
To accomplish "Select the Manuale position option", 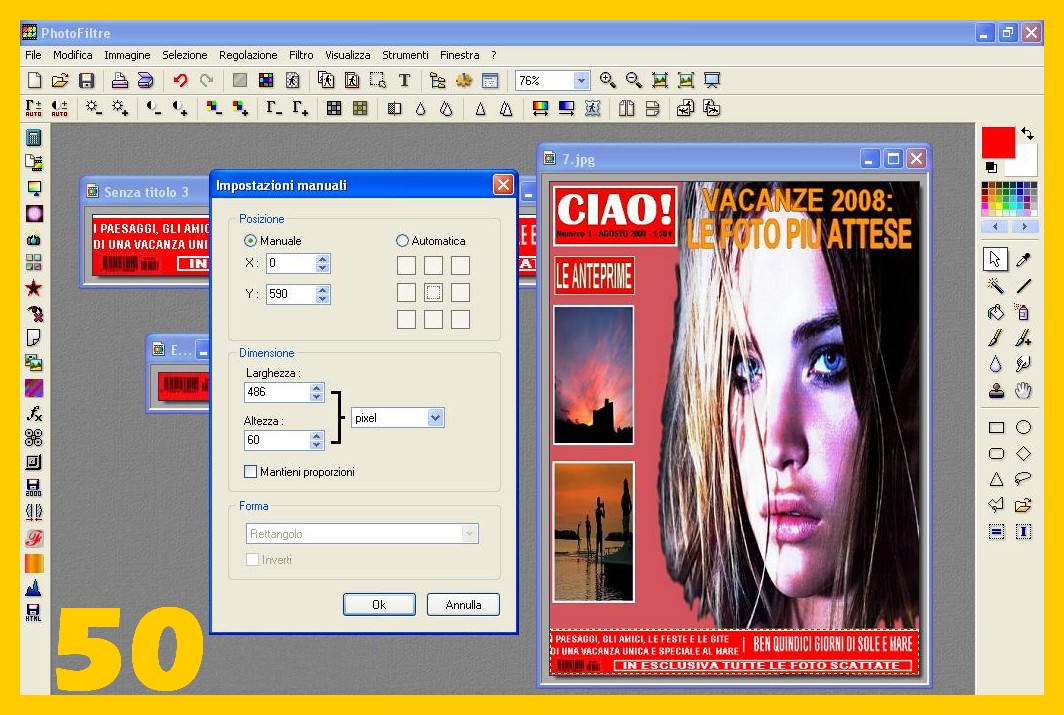I will 250,241.
